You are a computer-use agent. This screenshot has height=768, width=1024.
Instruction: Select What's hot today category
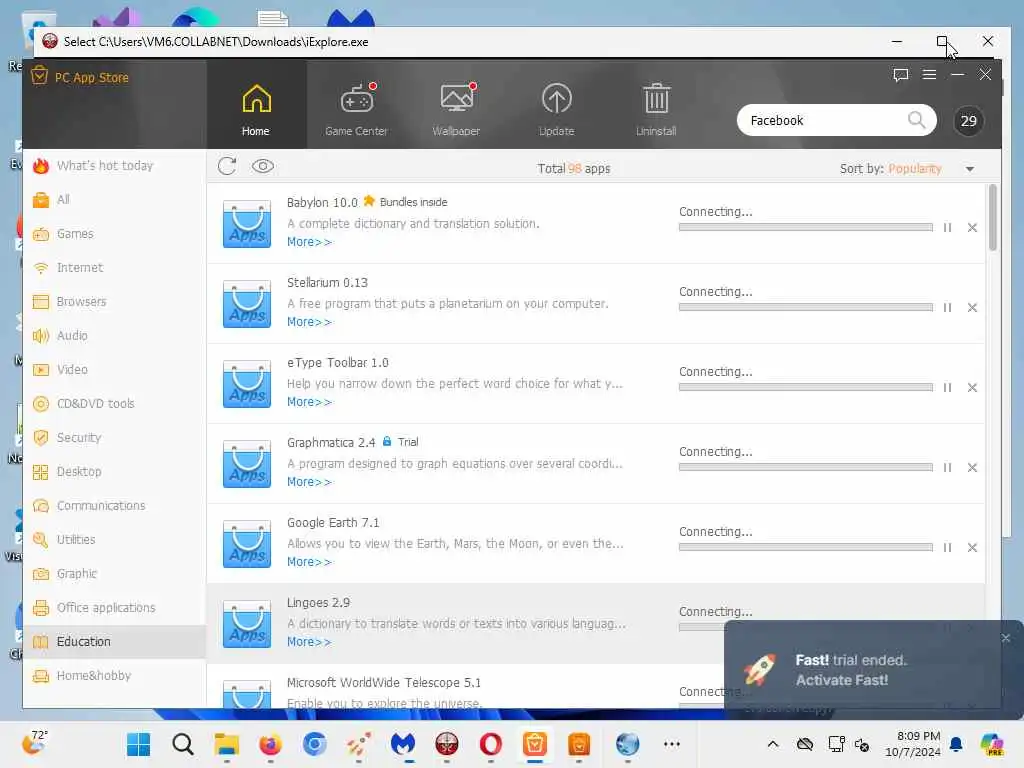pos(114,166)
